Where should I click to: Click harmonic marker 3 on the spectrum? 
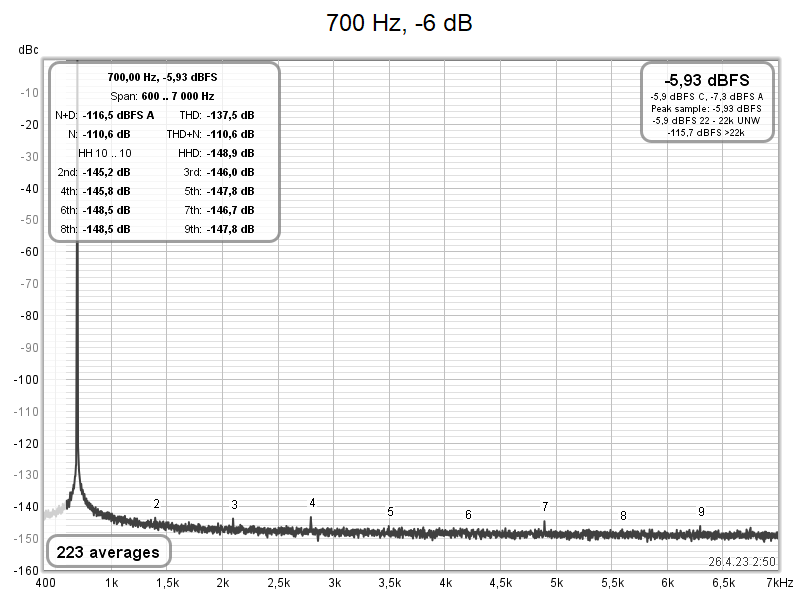pyautogui.click(x=234, y=505)
